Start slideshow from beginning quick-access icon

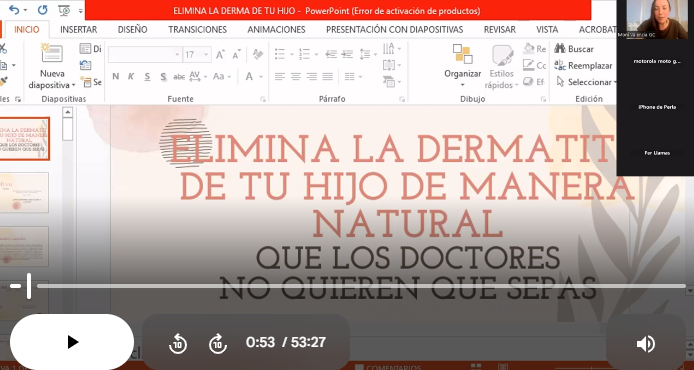pyautogui.click(x=64, y=10)
